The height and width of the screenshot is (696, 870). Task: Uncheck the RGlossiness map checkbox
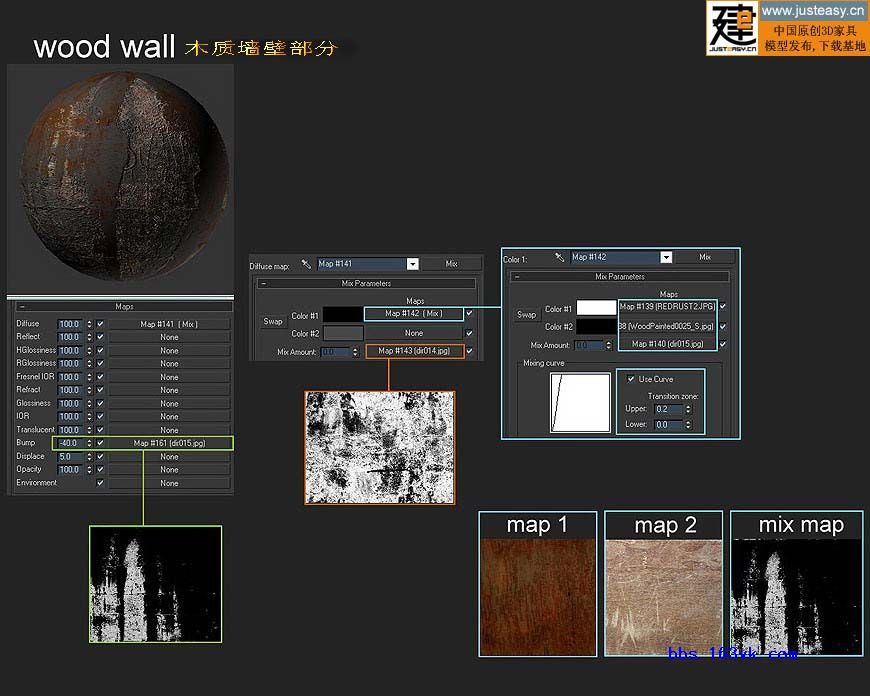pyautogui.click(x=100, y=364)
